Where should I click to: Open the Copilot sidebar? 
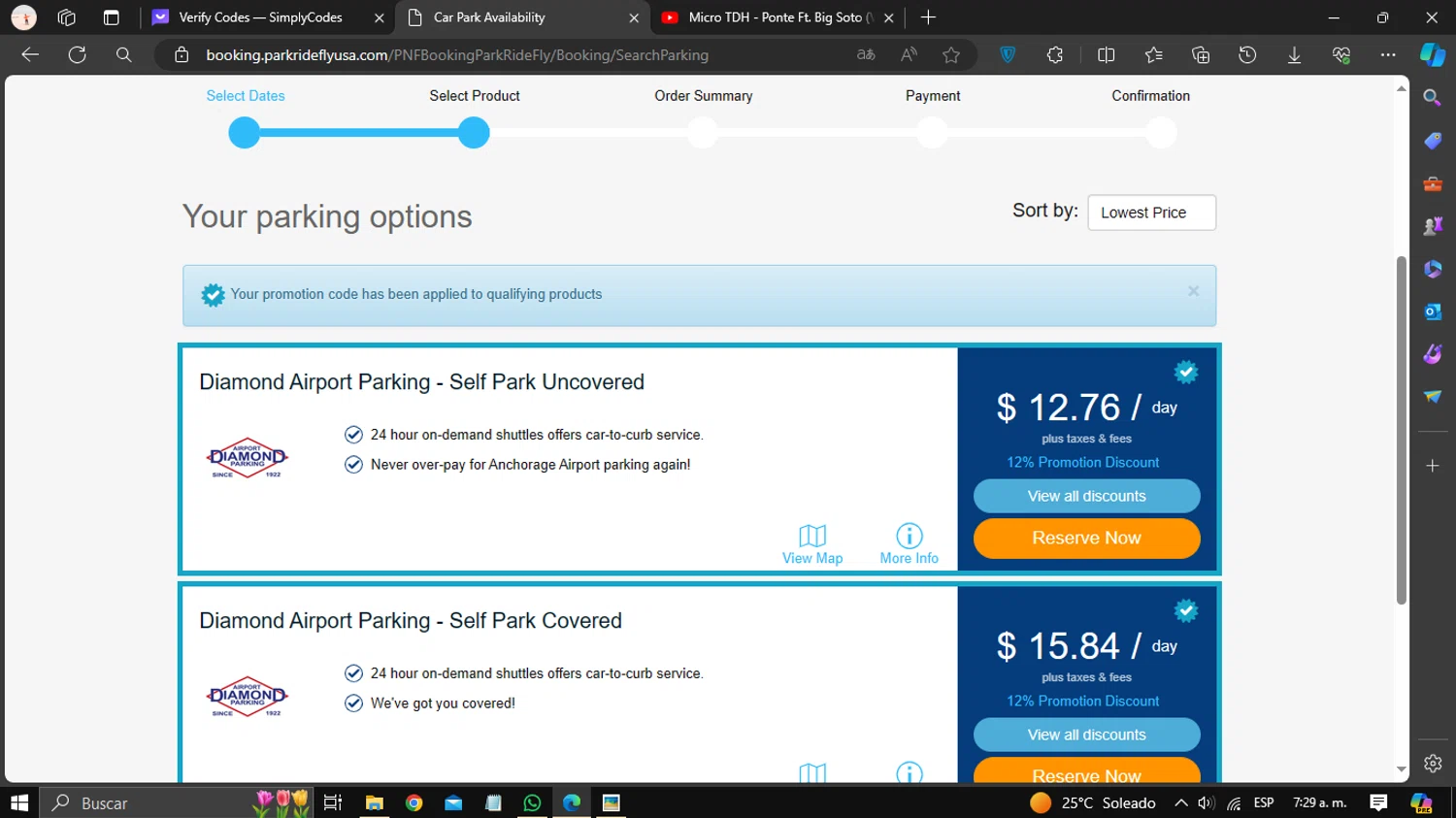pos(1433,55)
